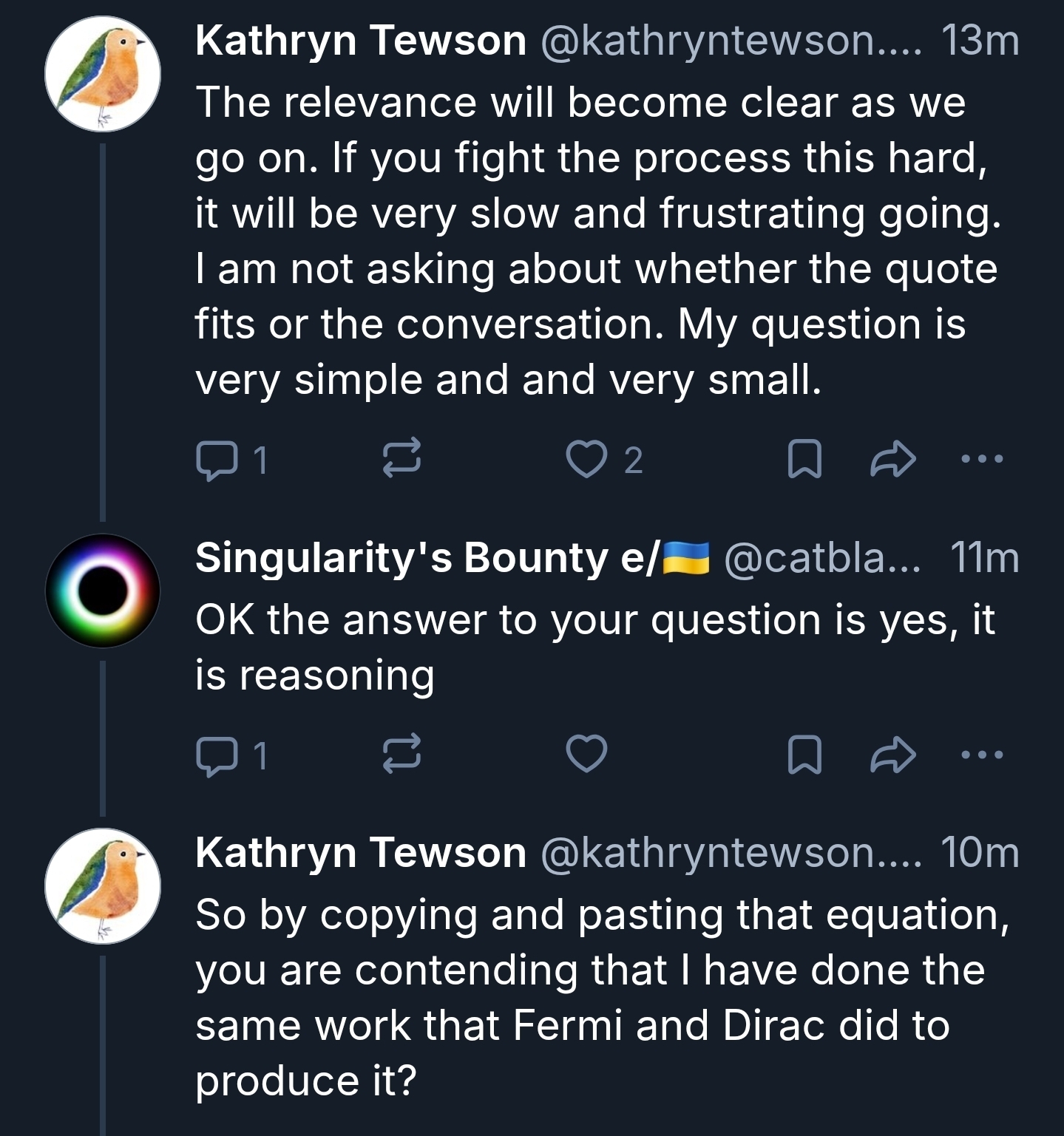Reply to Kathryn's 13m post
The width and height of the screenshot is (1064, 1136).
pyautogui.click(x=216, y=460)
